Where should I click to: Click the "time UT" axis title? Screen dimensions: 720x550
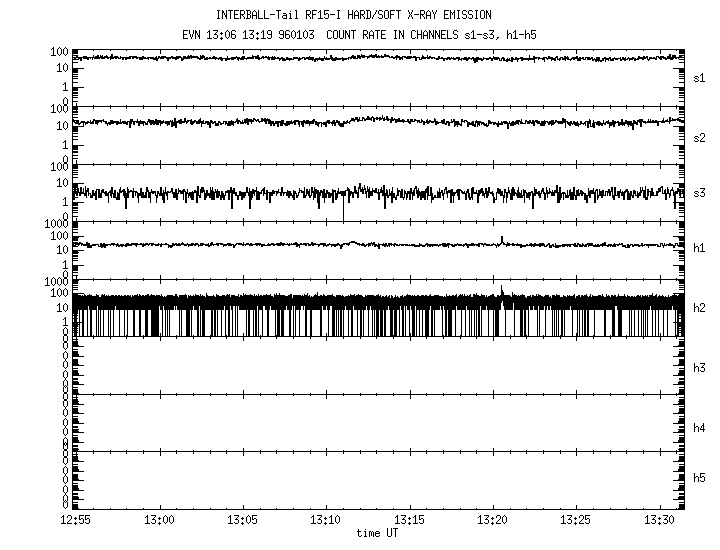(x=378, y=533)
